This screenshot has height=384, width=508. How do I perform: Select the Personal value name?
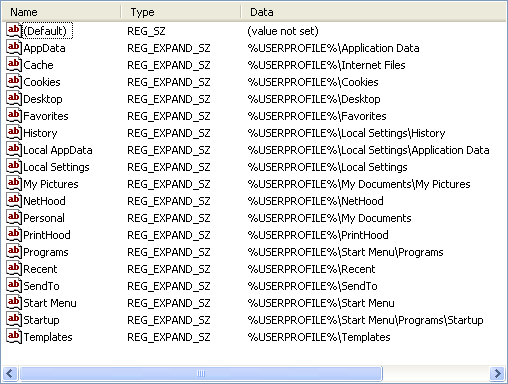pyautogui.click(x=44, y=218)
